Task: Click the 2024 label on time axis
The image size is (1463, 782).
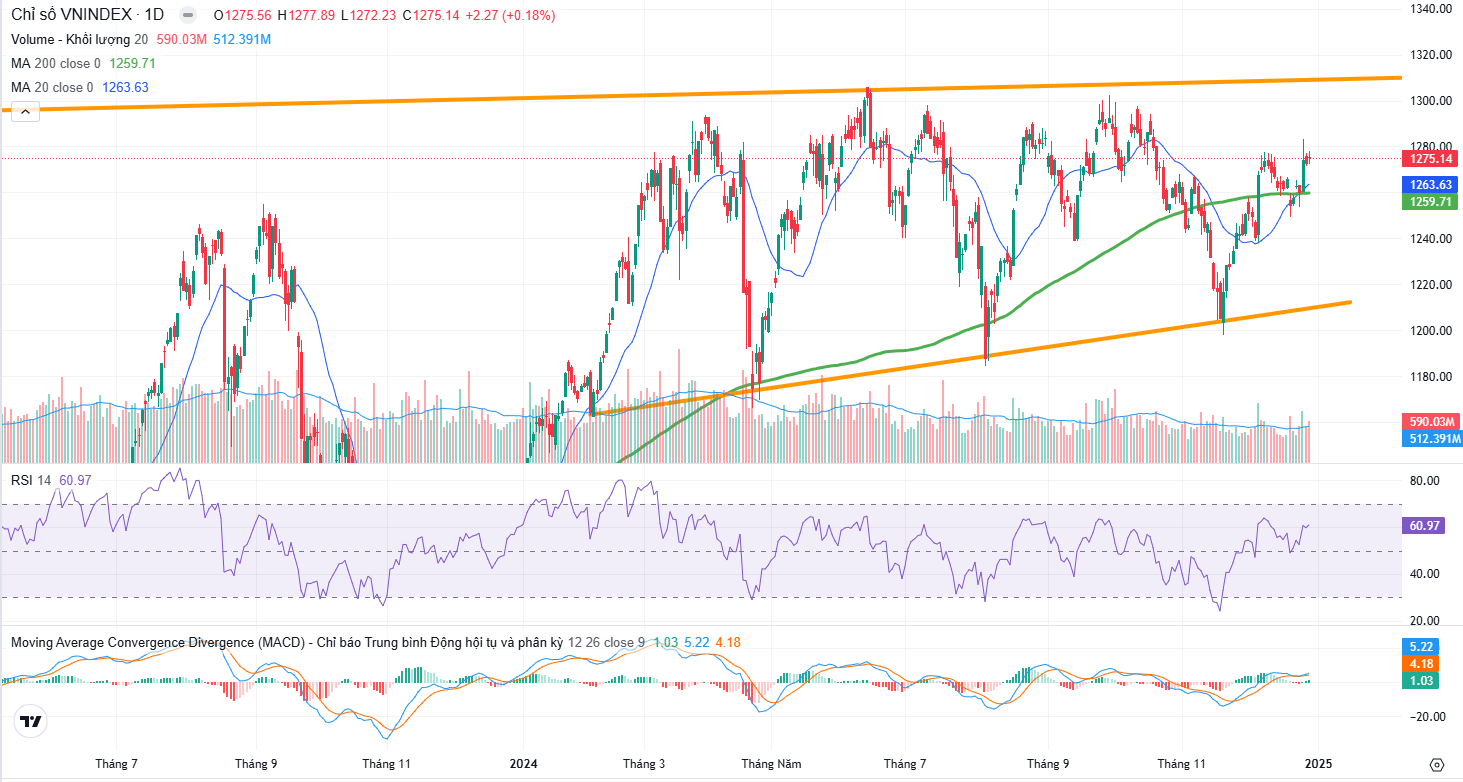Action: pyautogui.click(x=523, y=764)
